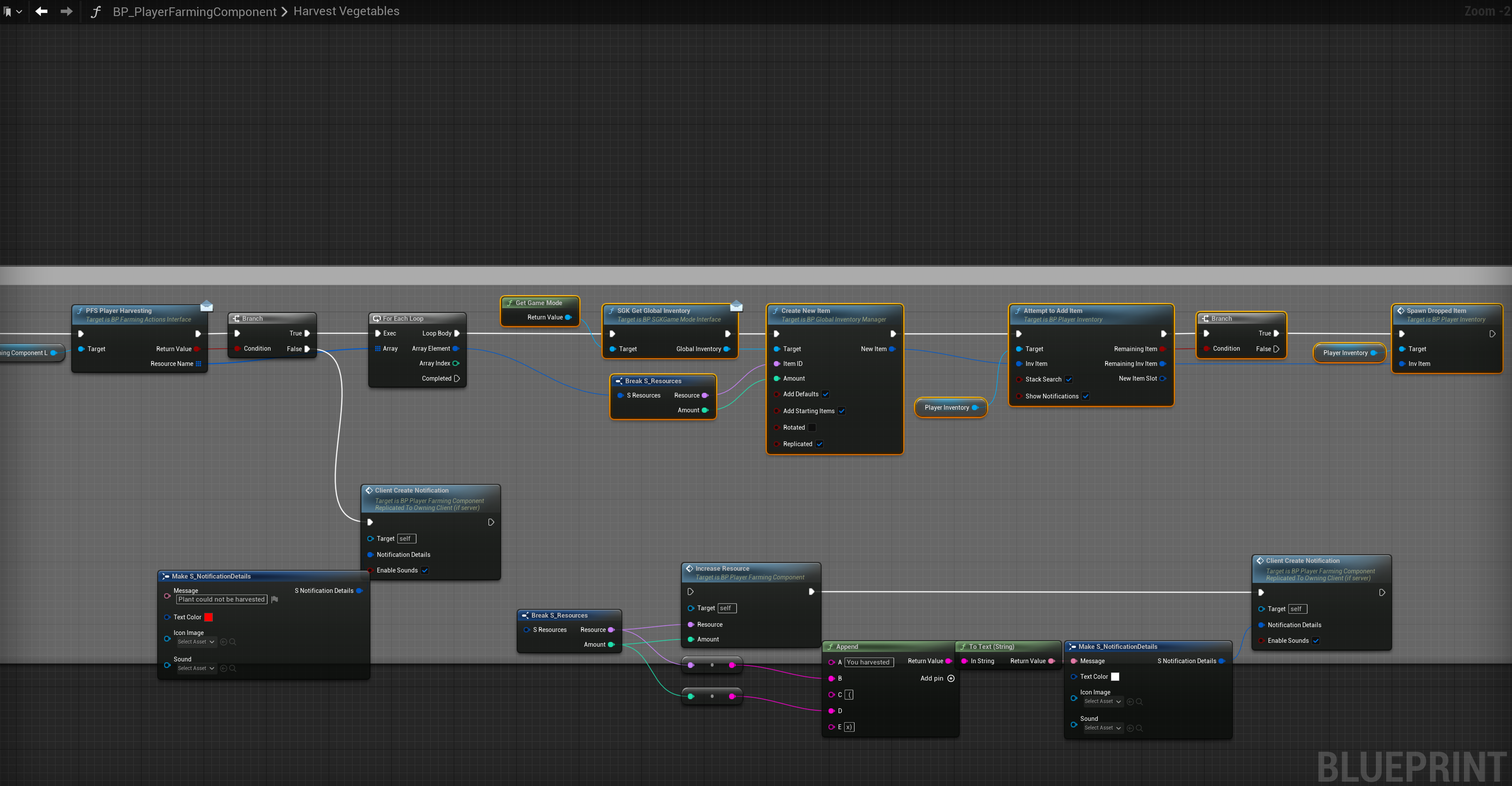Toggle the Show Notifications checkbox

click(1086, 397)
